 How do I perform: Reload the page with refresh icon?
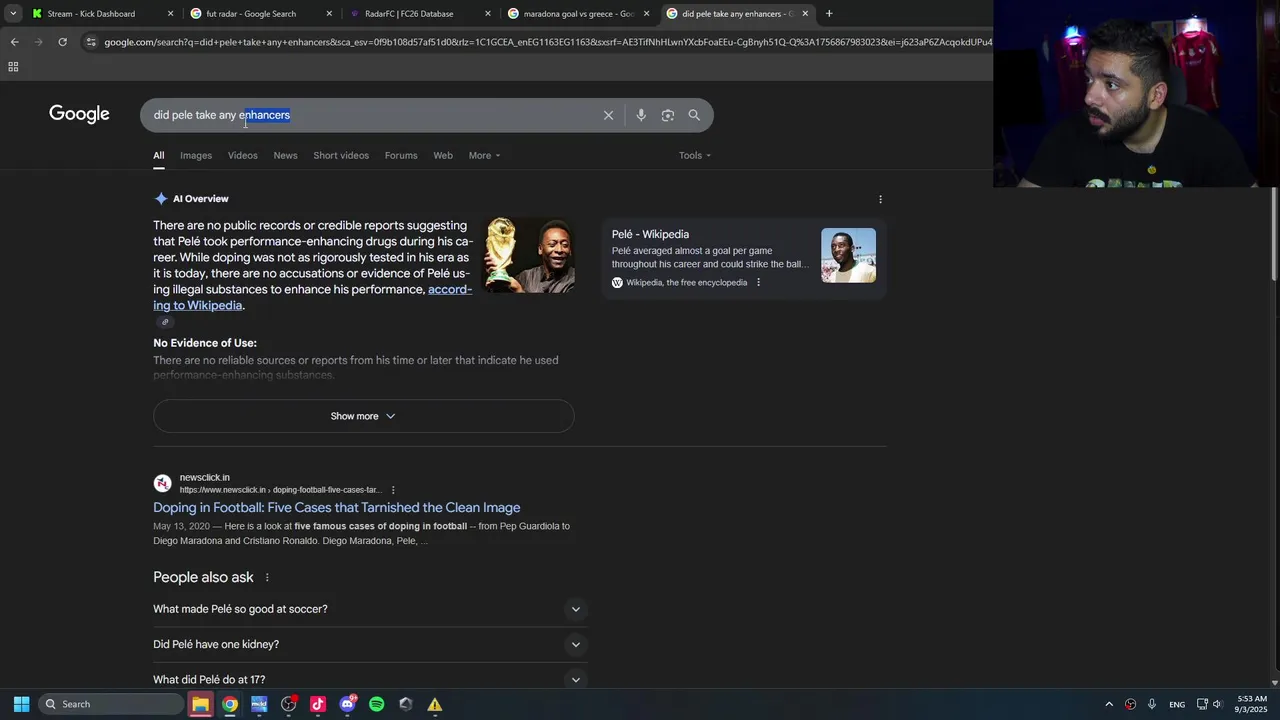62,42
